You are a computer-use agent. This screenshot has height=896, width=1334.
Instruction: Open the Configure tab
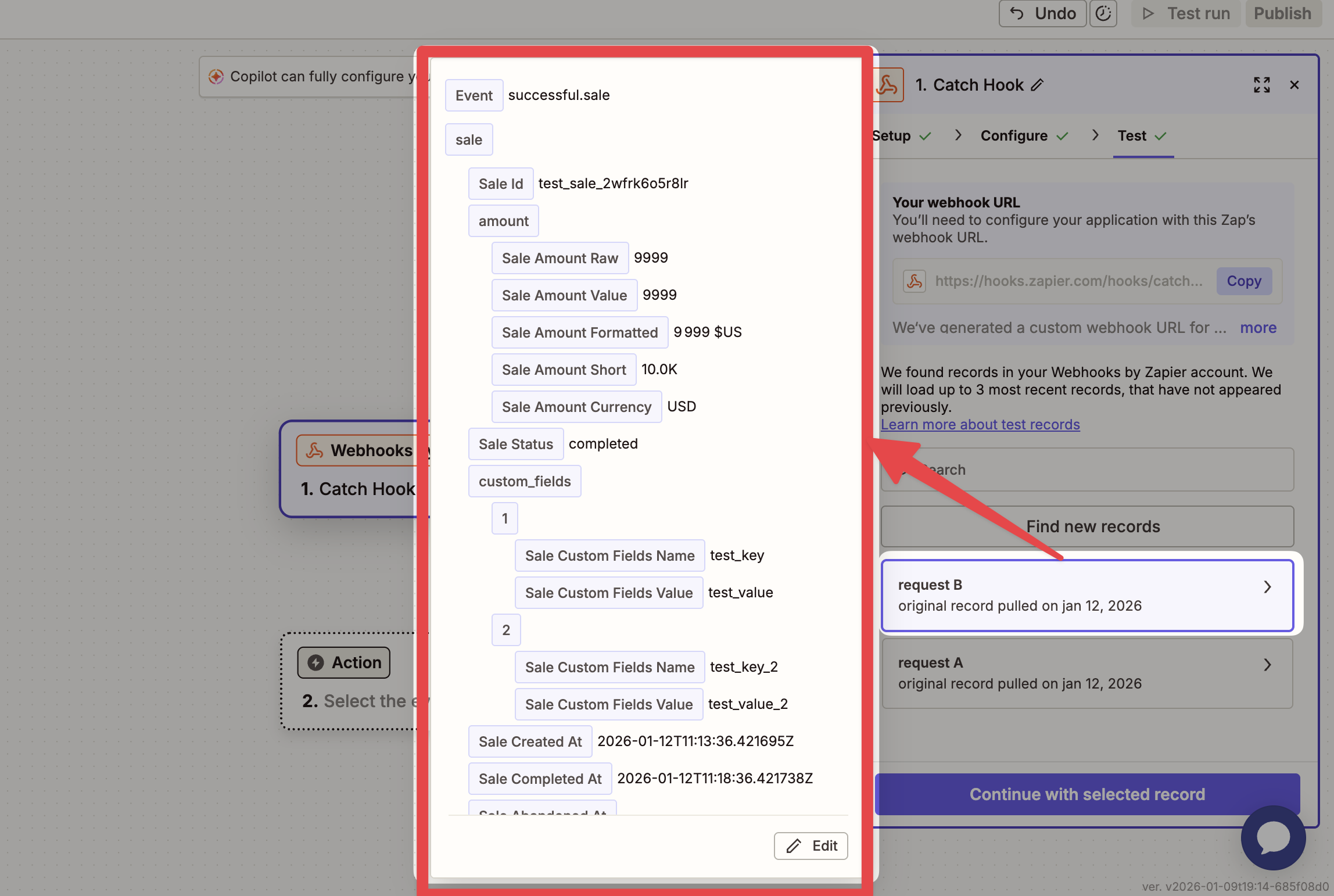click(1014, 136)
